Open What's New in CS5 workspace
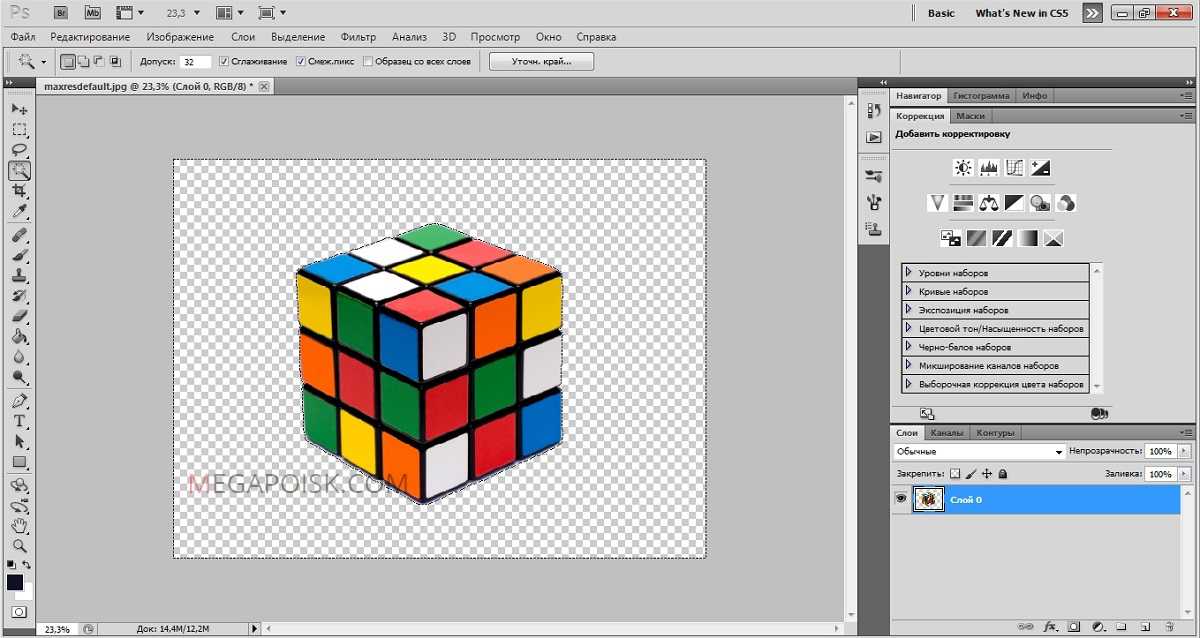 point(1021,13)
